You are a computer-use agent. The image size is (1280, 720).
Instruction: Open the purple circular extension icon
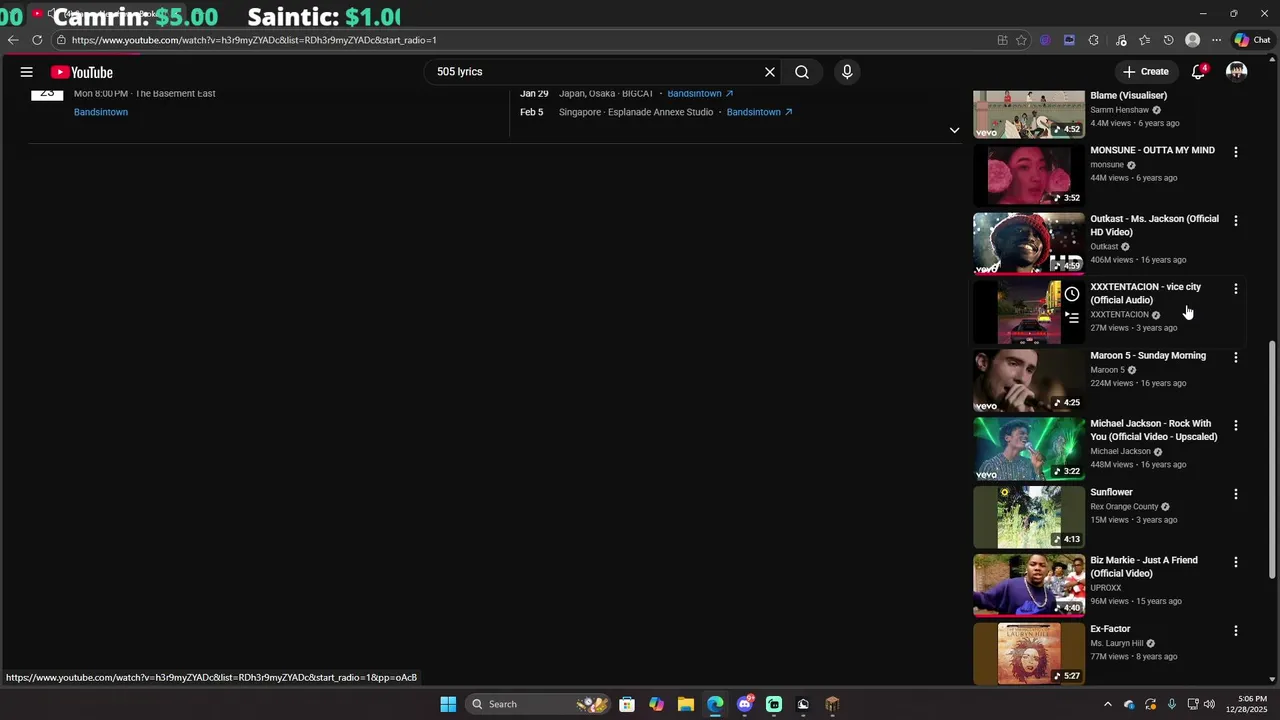click(x=1045, y=40)
